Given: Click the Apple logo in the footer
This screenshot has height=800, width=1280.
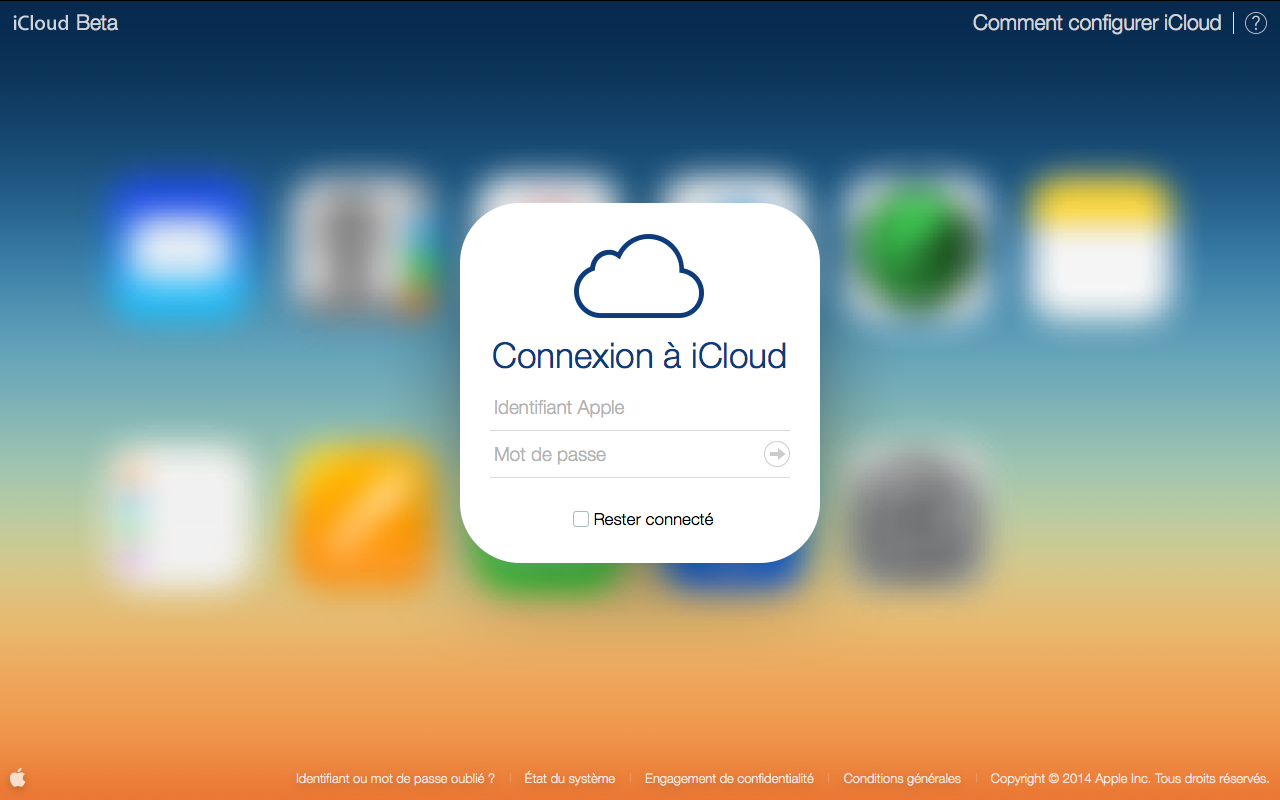Looking at the screenshot, I should [18, 777].
